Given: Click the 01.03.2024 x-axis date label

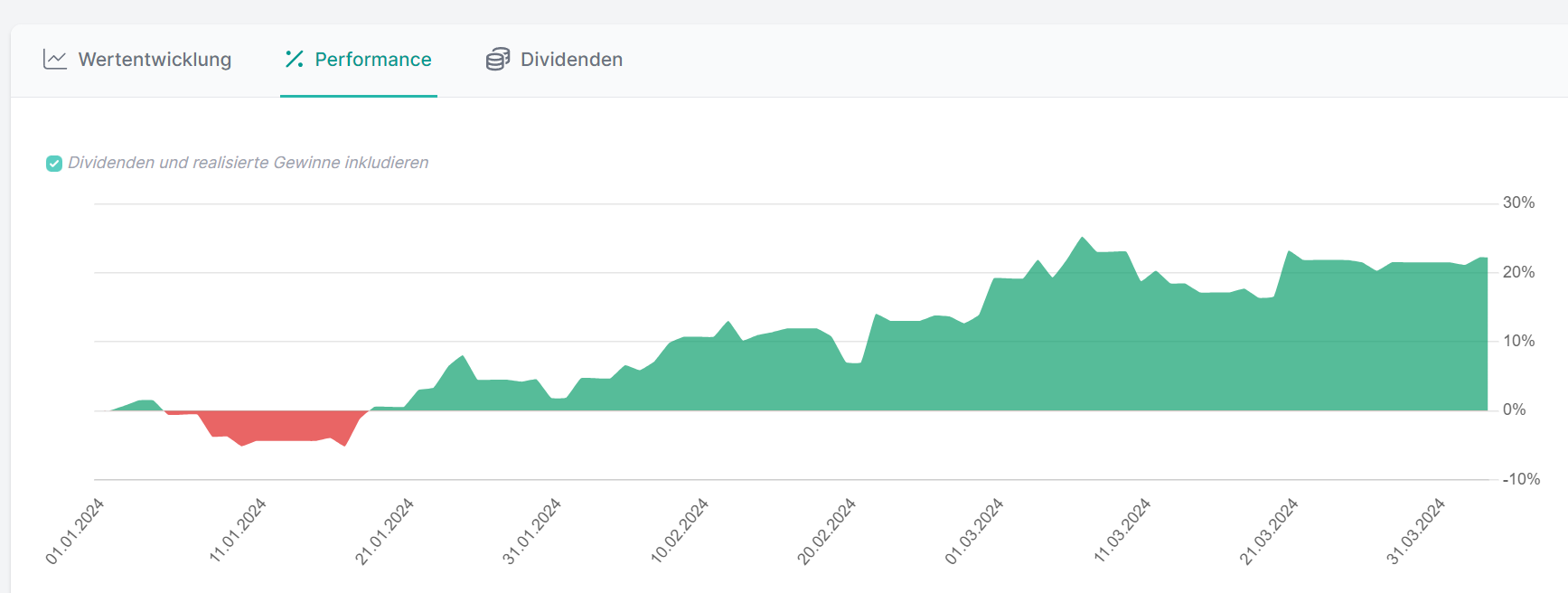Looking at the screenshot, I should click(974, 532).
